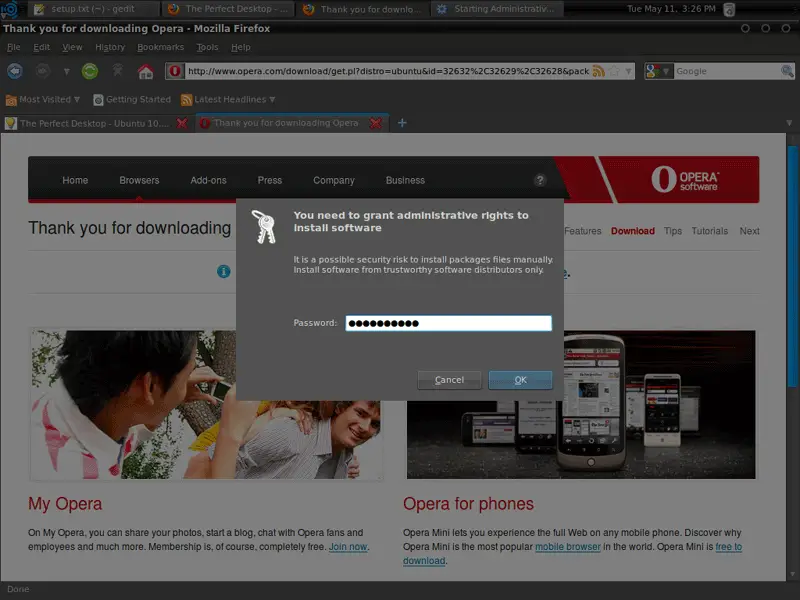This screenshot has width=800, height=600.
Task: Open the File menu
Action: [14, 47]
